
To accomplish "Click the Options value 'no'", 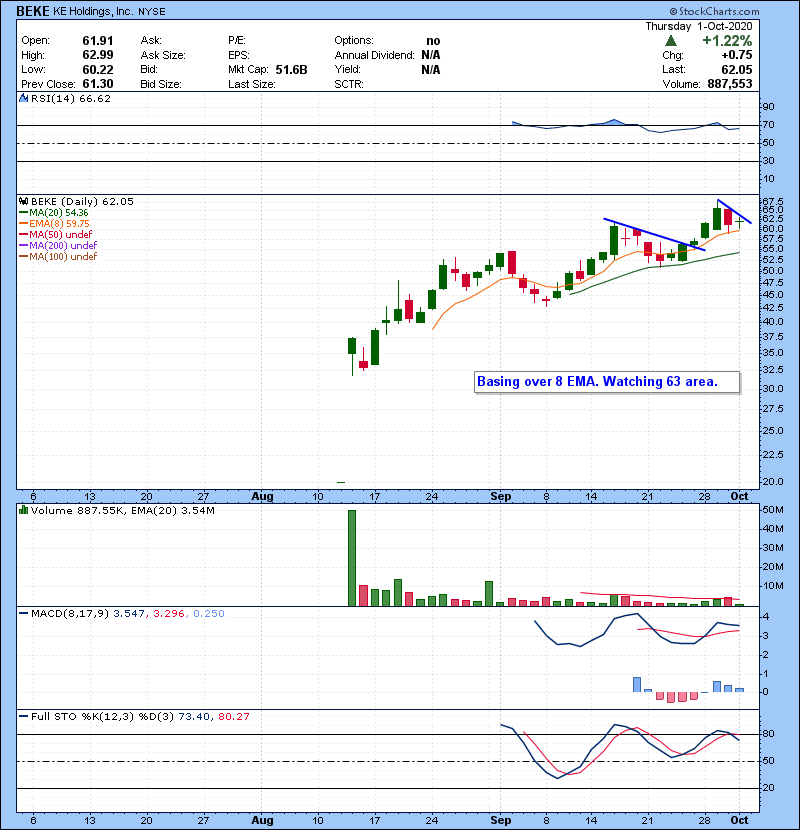I will tap(433, 41).
